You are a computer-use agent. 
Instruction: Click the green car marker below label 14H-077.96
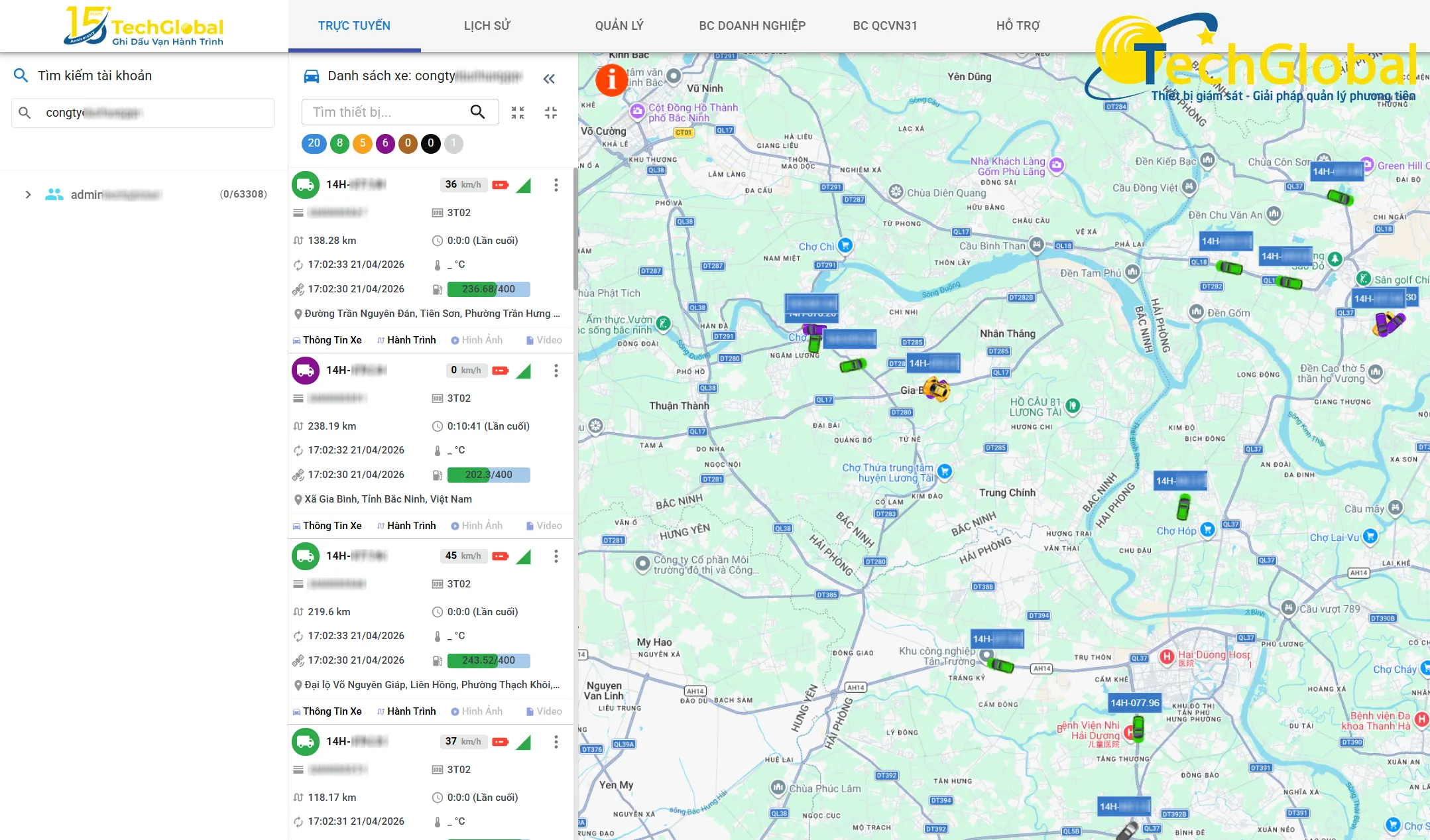pos(1138,729)
